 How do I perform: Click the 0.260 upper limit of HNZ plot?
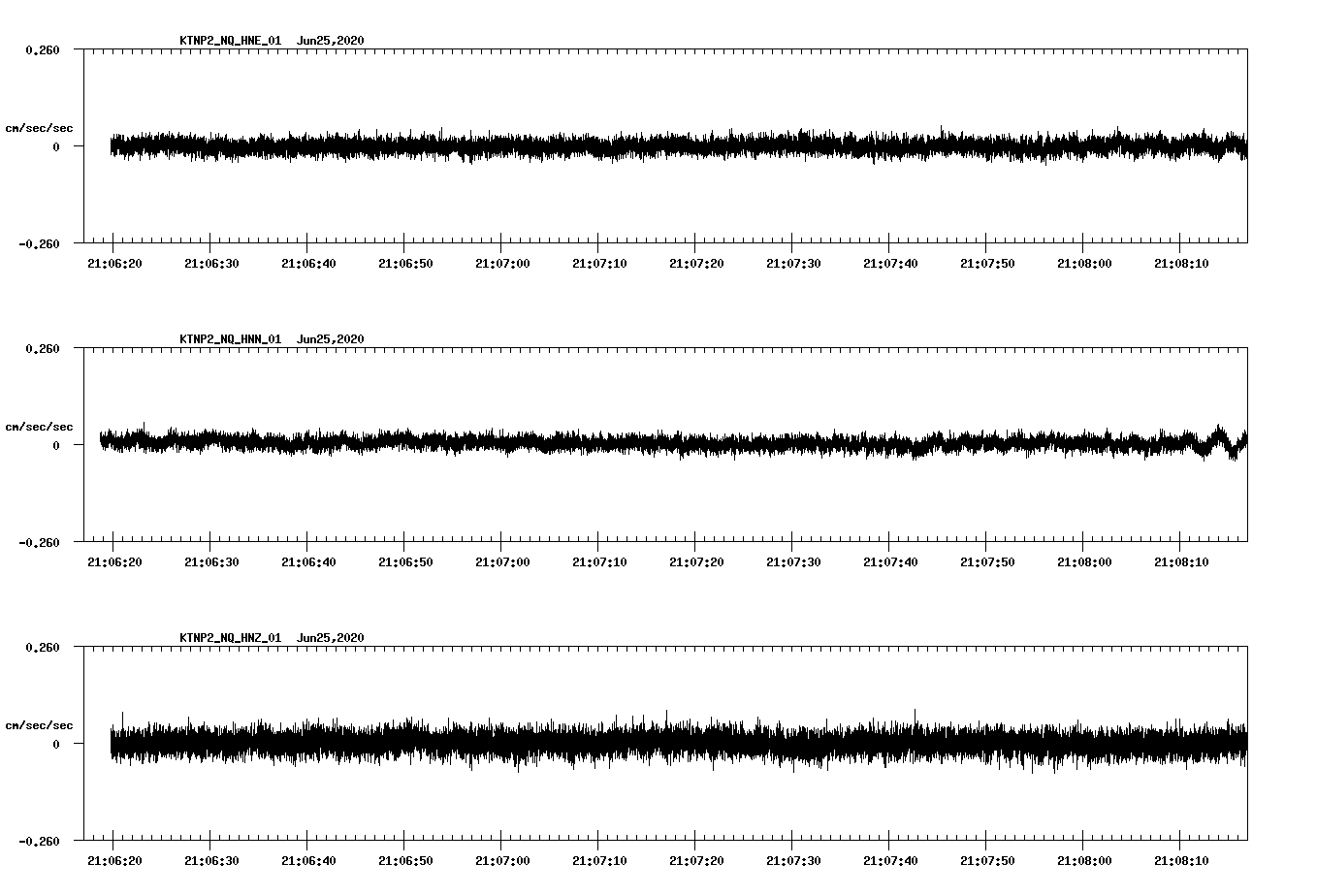pyautogui.click(x=43, y=648)
